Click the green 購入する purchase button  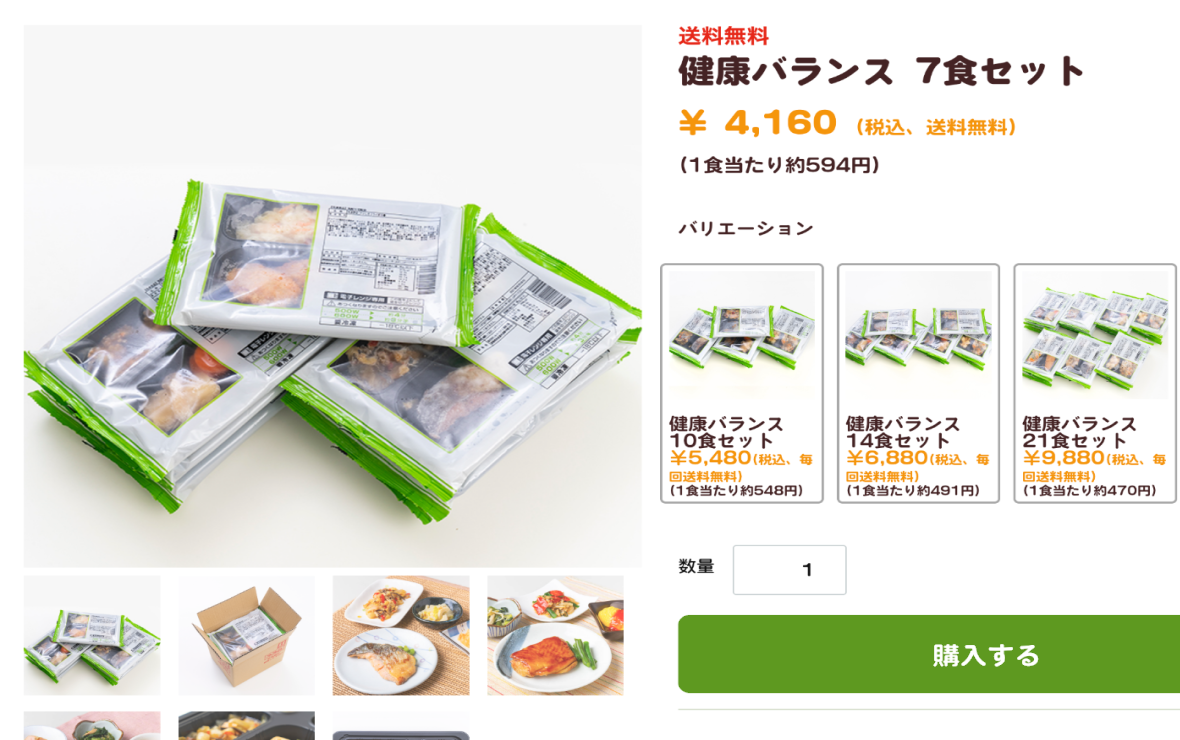click(x=929, y=654)
